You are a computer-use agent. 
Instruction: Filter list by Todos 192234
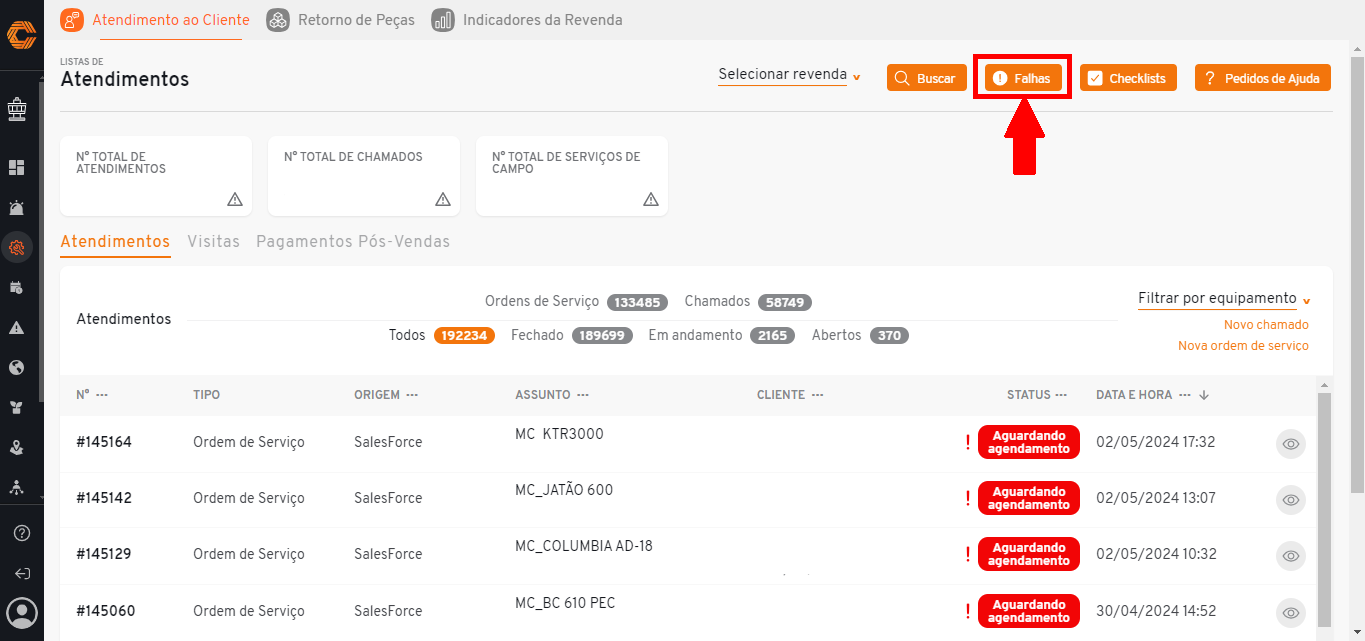point(442,335)
